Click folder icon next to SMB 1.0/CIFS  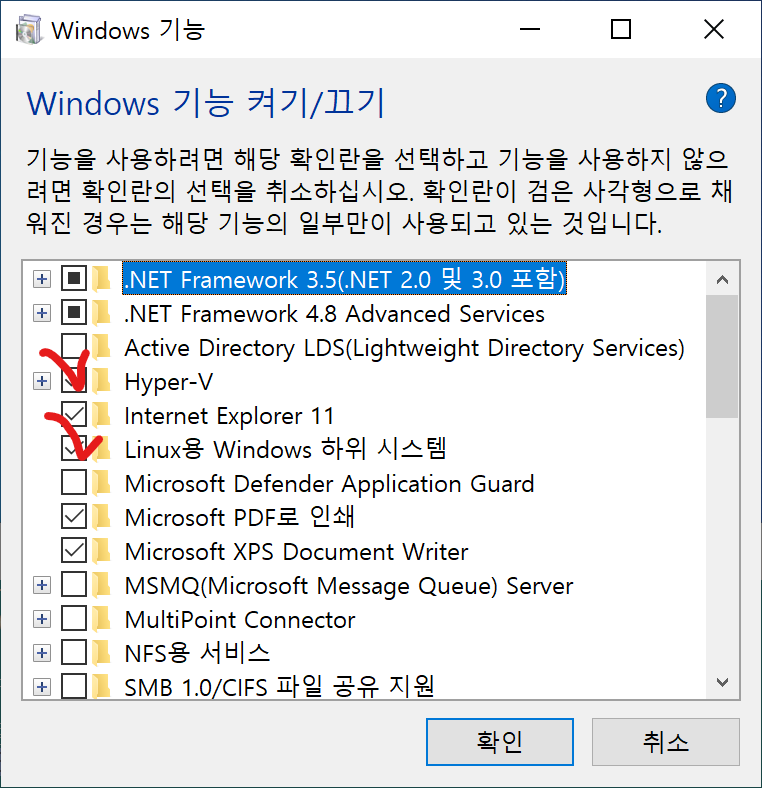point(102,686)
